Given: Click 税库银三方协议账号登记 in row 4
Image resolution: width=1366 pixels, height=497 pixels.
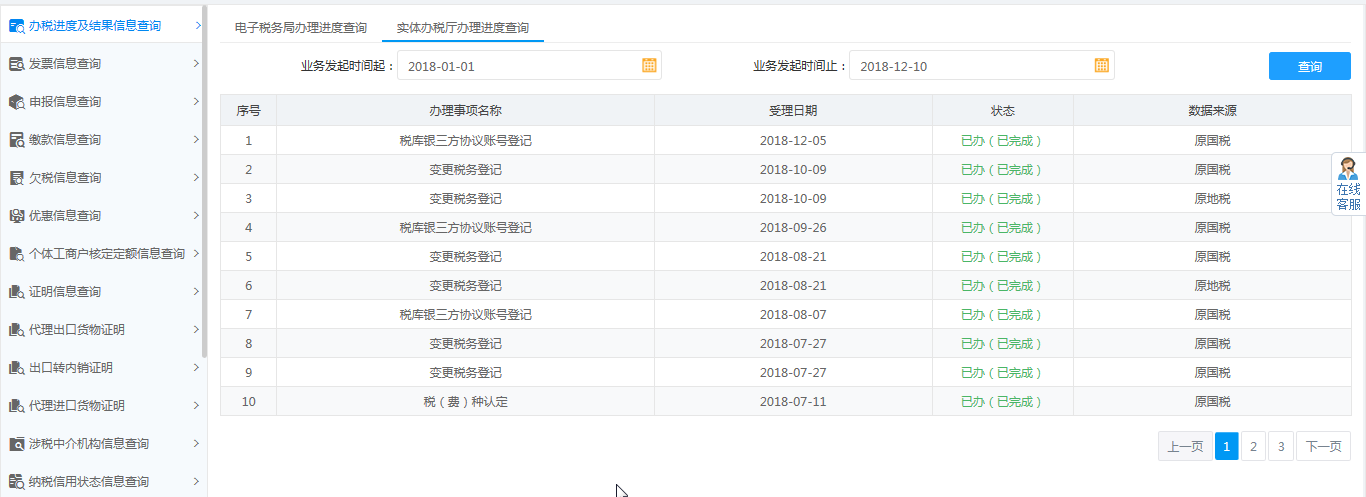Looking at the screenshot, I should click(465, 228).
